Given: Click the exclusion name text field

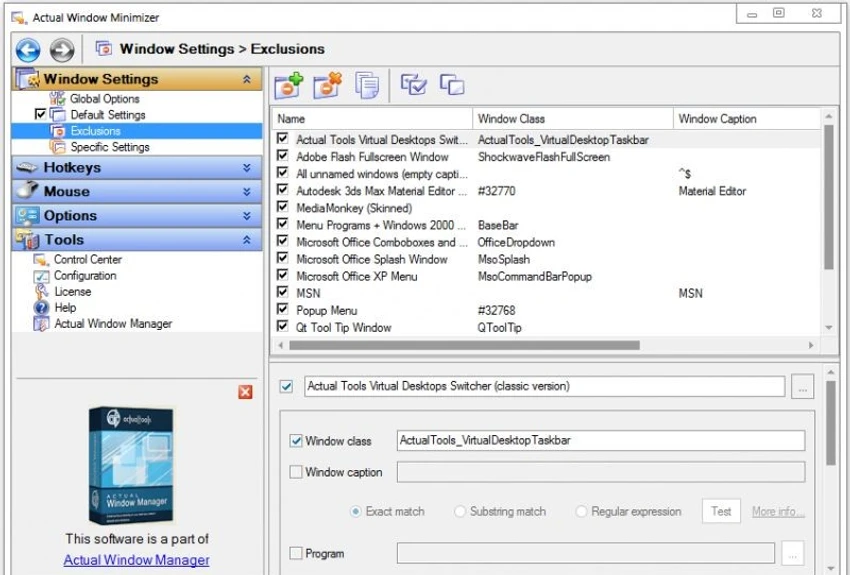Looking at the screenshot, I should [x=544, y=386].
